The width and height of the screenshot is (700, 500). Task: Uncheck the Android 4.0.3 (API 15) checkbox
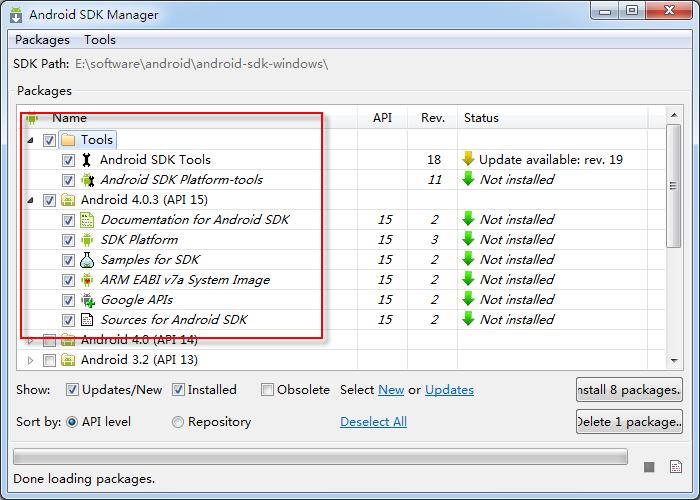tap(49, 200)
